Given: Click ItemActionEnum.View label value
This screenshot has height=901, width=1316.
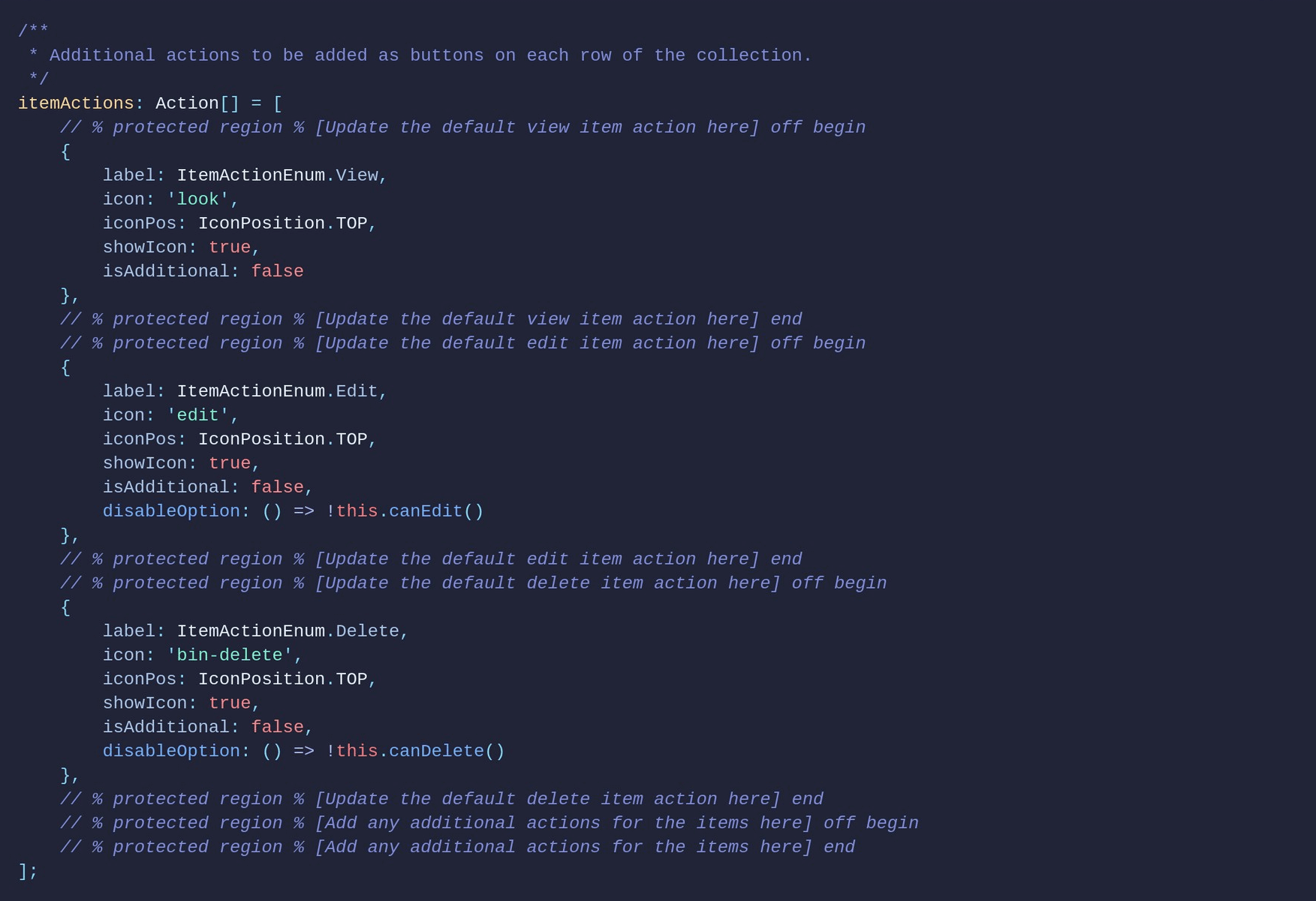Looking at the screenshot, I should point(277,176).
